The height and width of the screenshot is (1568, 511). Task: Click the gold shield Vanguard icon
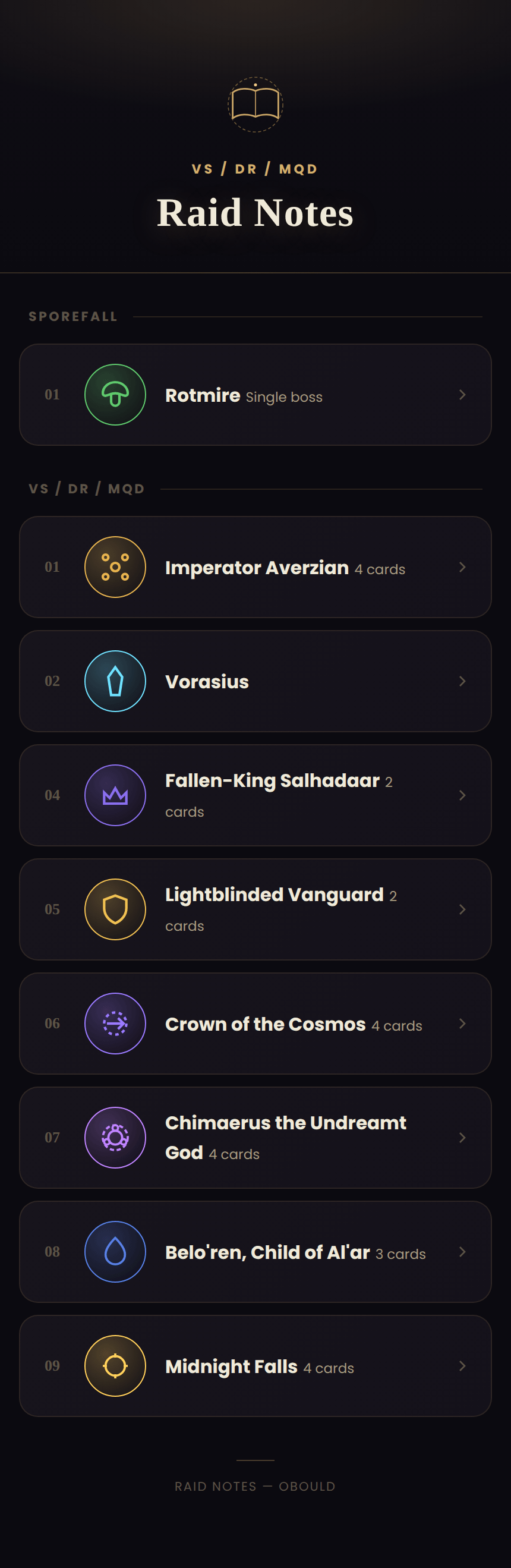115,909
